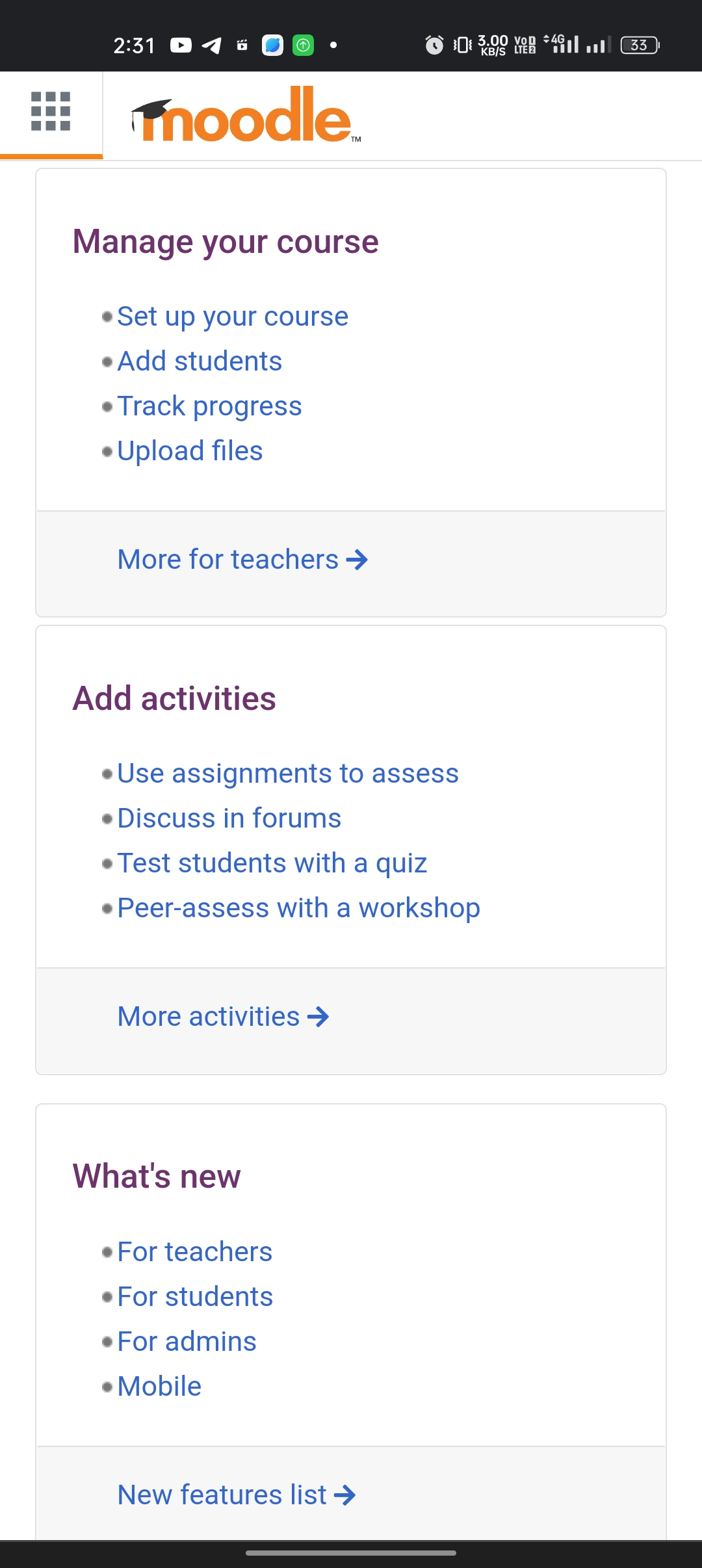
Task: Open the Add students link
Action: pos(200,361)
